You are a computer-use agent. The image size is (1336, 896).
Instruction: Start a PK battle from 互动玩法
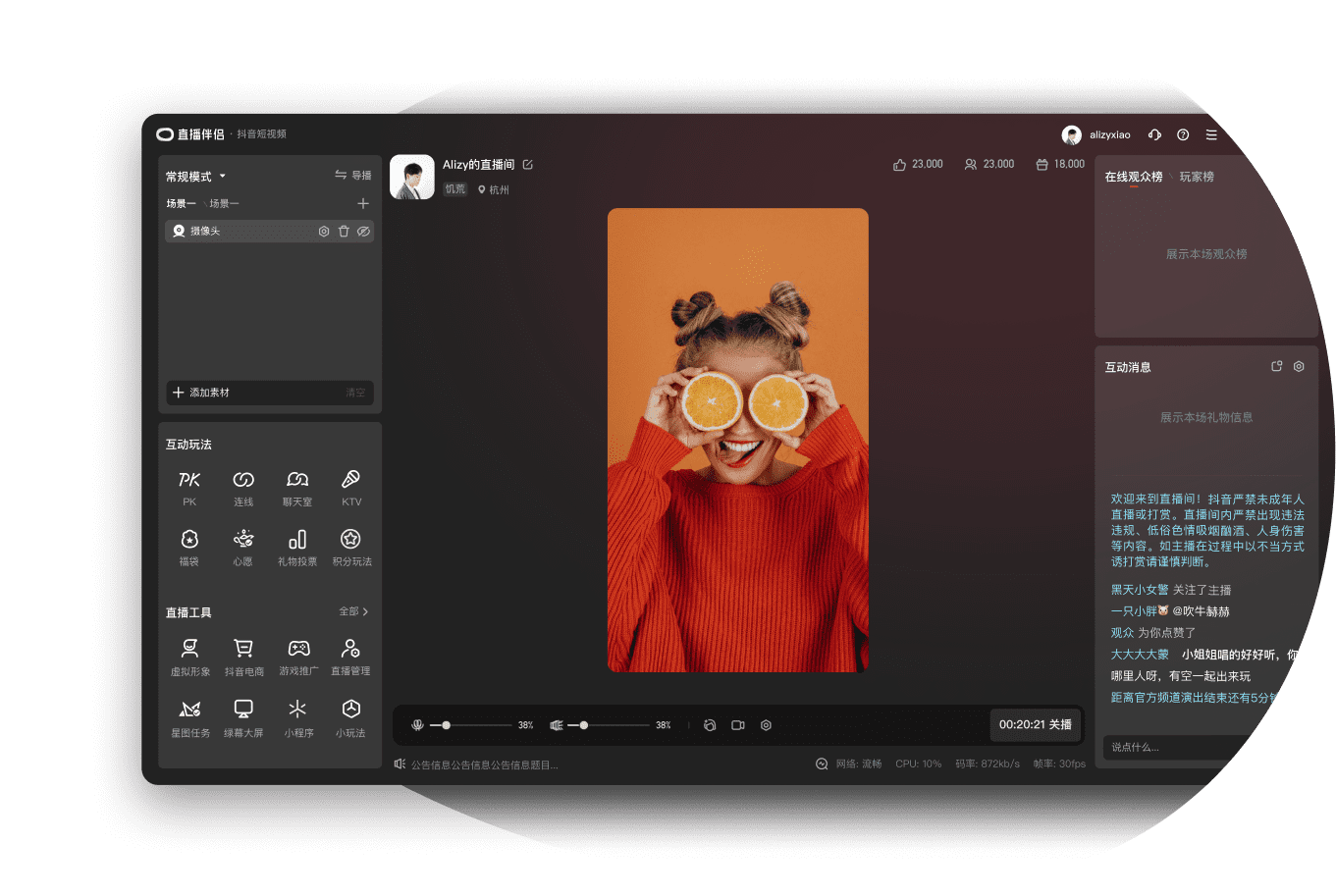(x=188, y=488)
